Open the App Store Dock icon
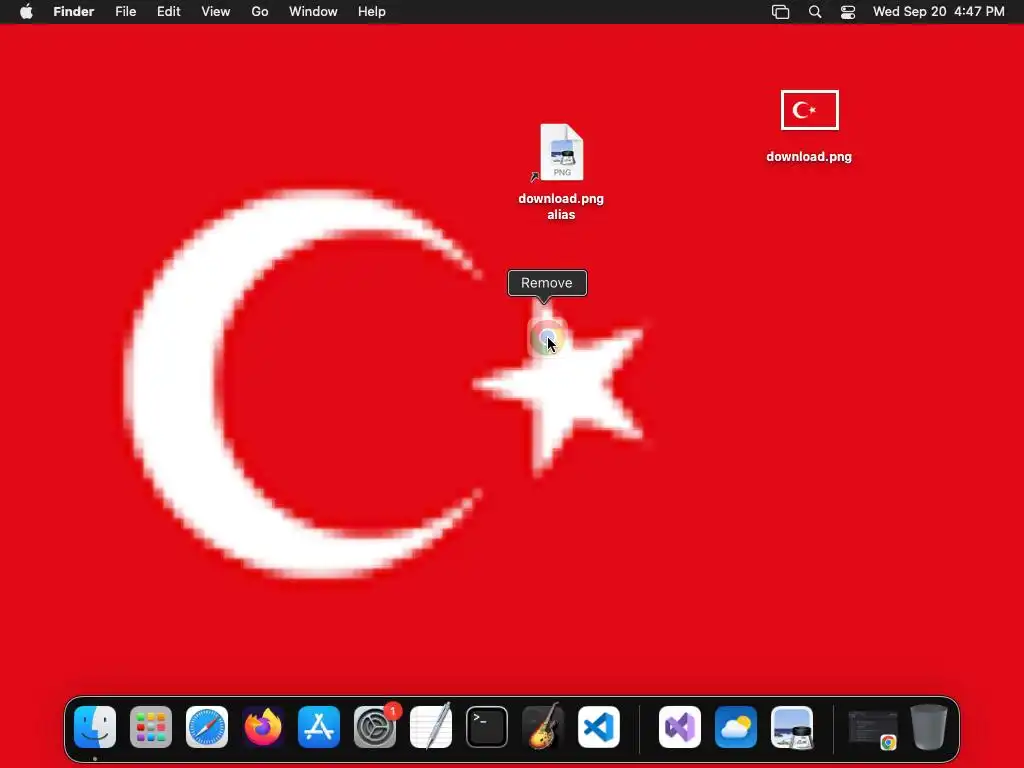The image size is (1024, 768). click(x=319, y=727)
